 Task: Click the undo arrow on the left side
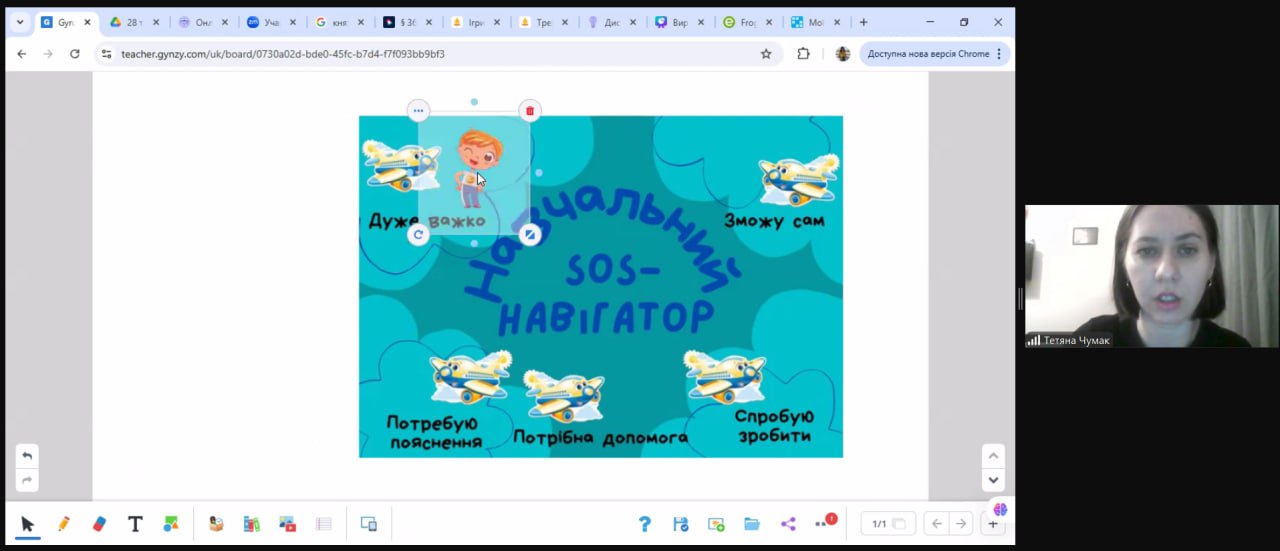27,456
